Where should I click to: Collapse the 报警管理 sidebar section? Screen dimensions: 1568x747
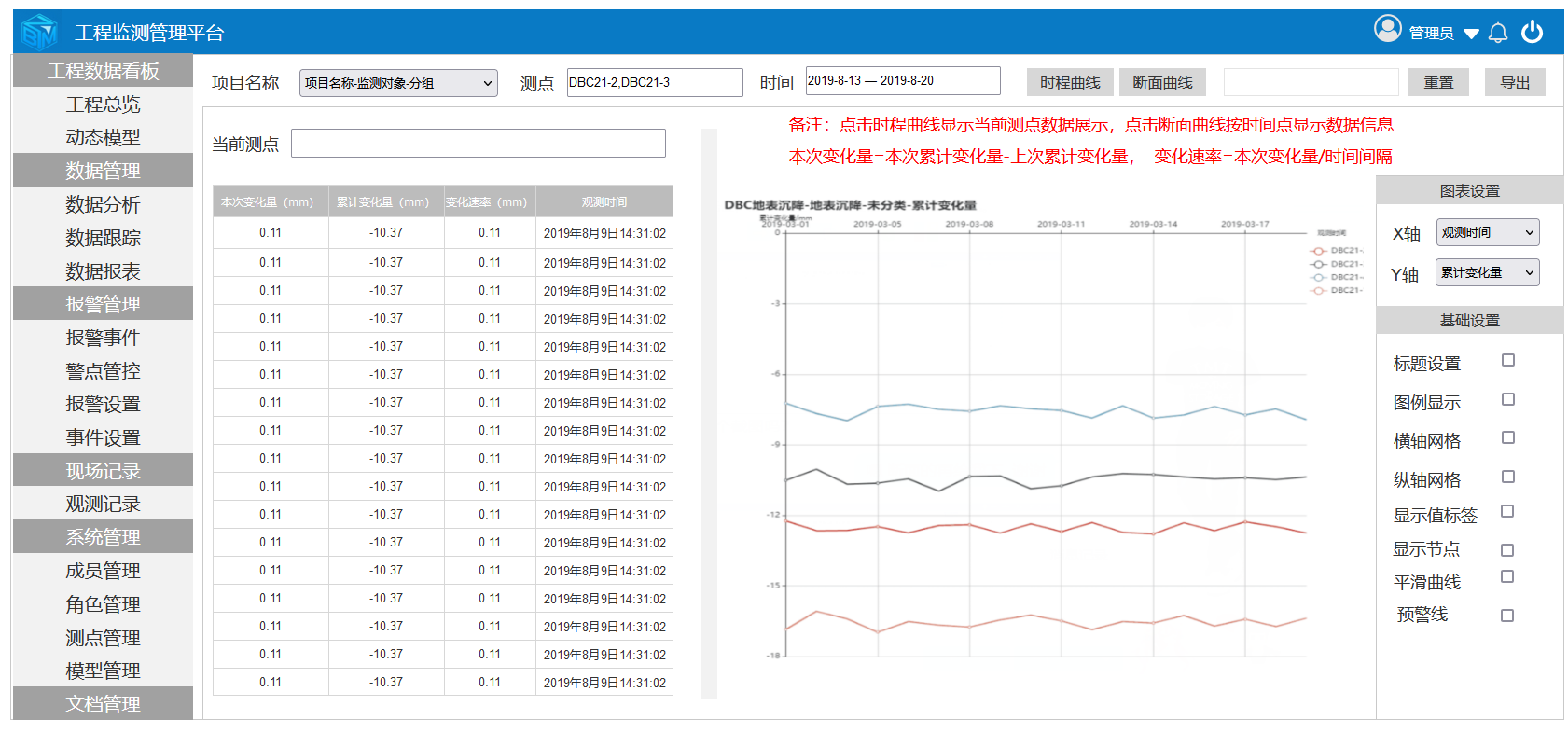tap(103, 304)
